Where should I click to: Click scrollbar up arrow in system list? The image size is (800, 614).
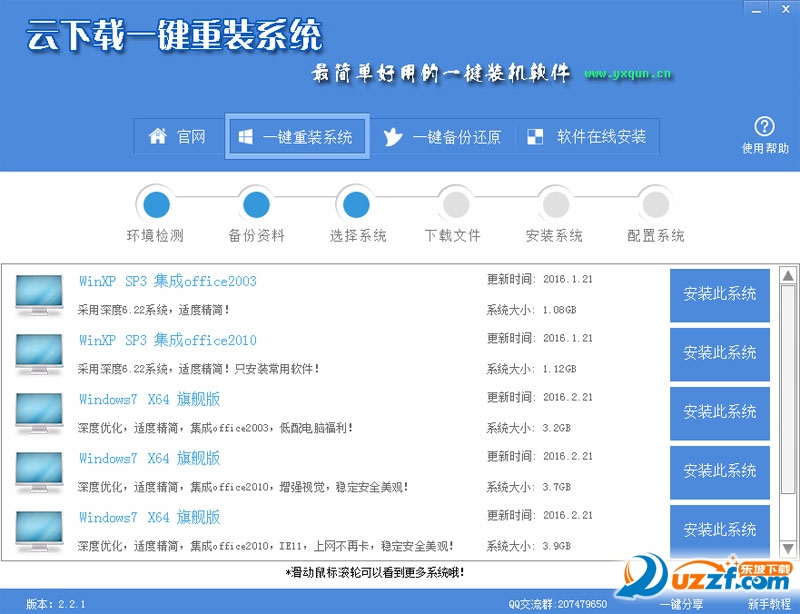(x=788, y=276)
